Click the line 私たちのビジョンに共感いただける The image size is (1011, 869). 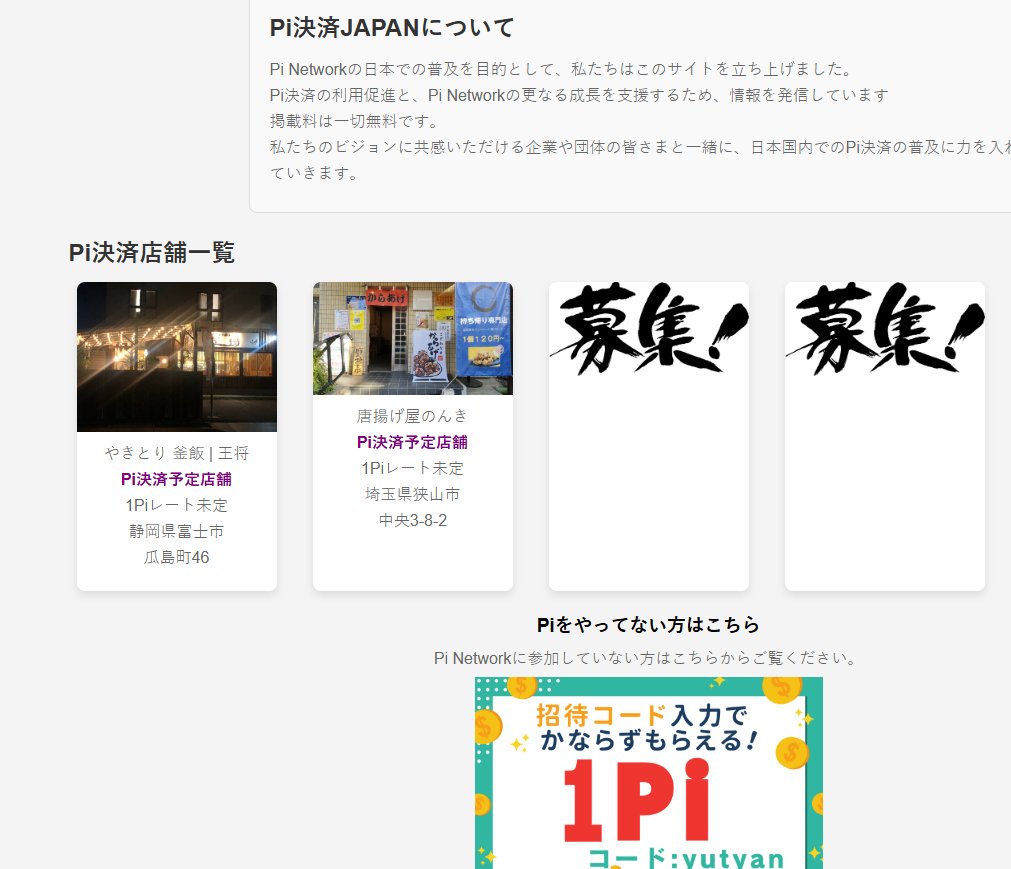[640, 147]
